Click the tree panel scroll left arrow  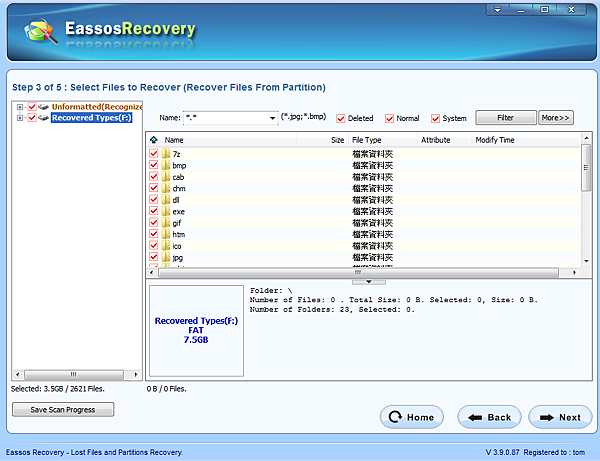click(x=17, y=374)
